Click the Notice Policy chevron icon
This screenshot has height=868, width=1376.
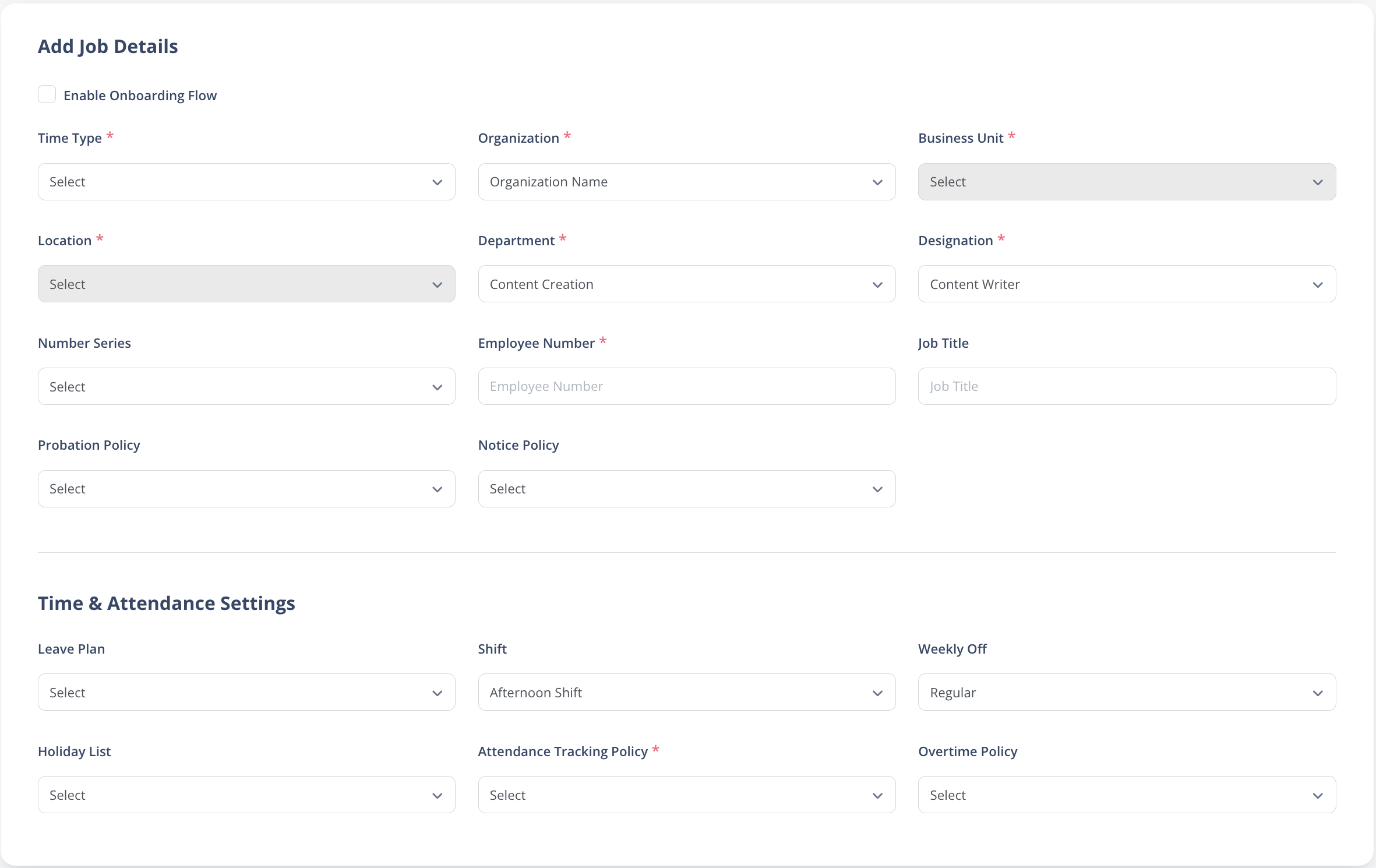click(x=878, y=489)
